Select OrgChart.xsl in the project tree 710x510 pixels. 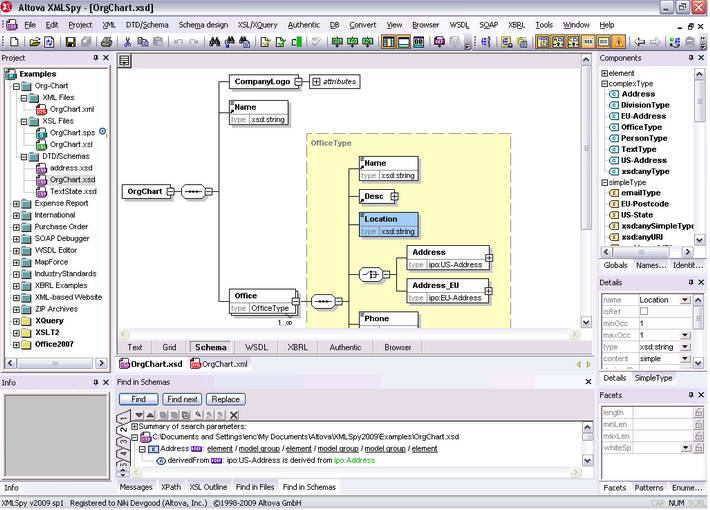[71, 144]
